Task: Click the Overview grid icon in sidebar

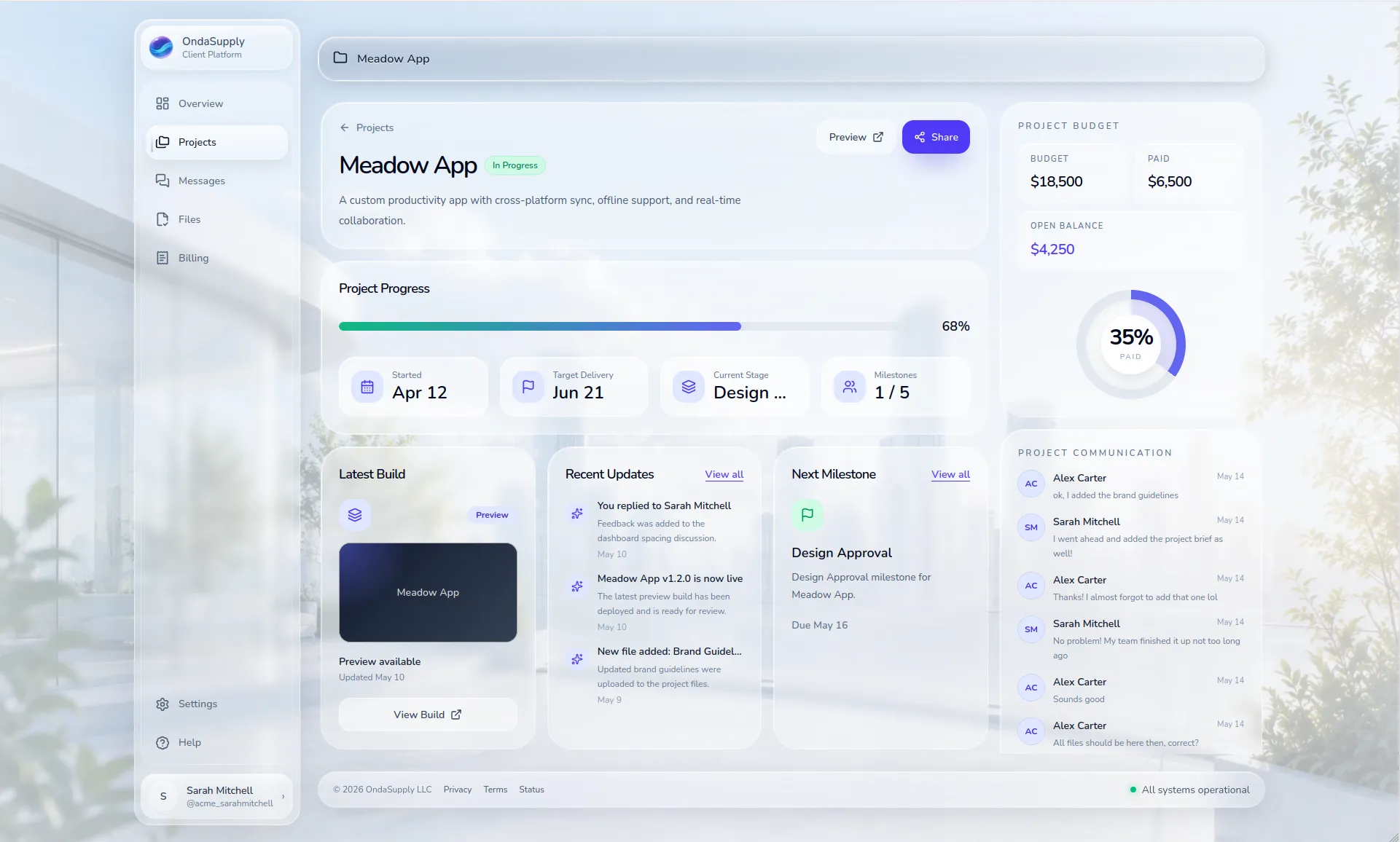Action: coord(163,103)
